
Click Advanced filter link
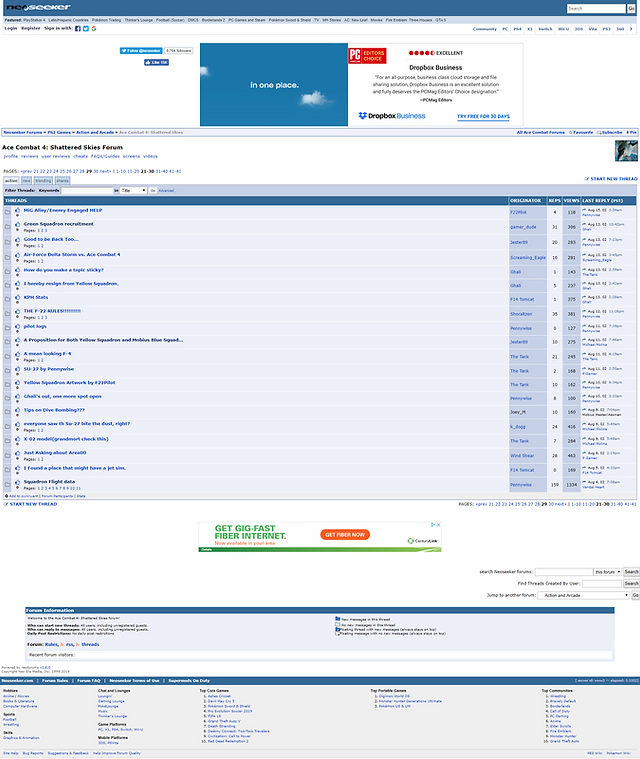166,191
